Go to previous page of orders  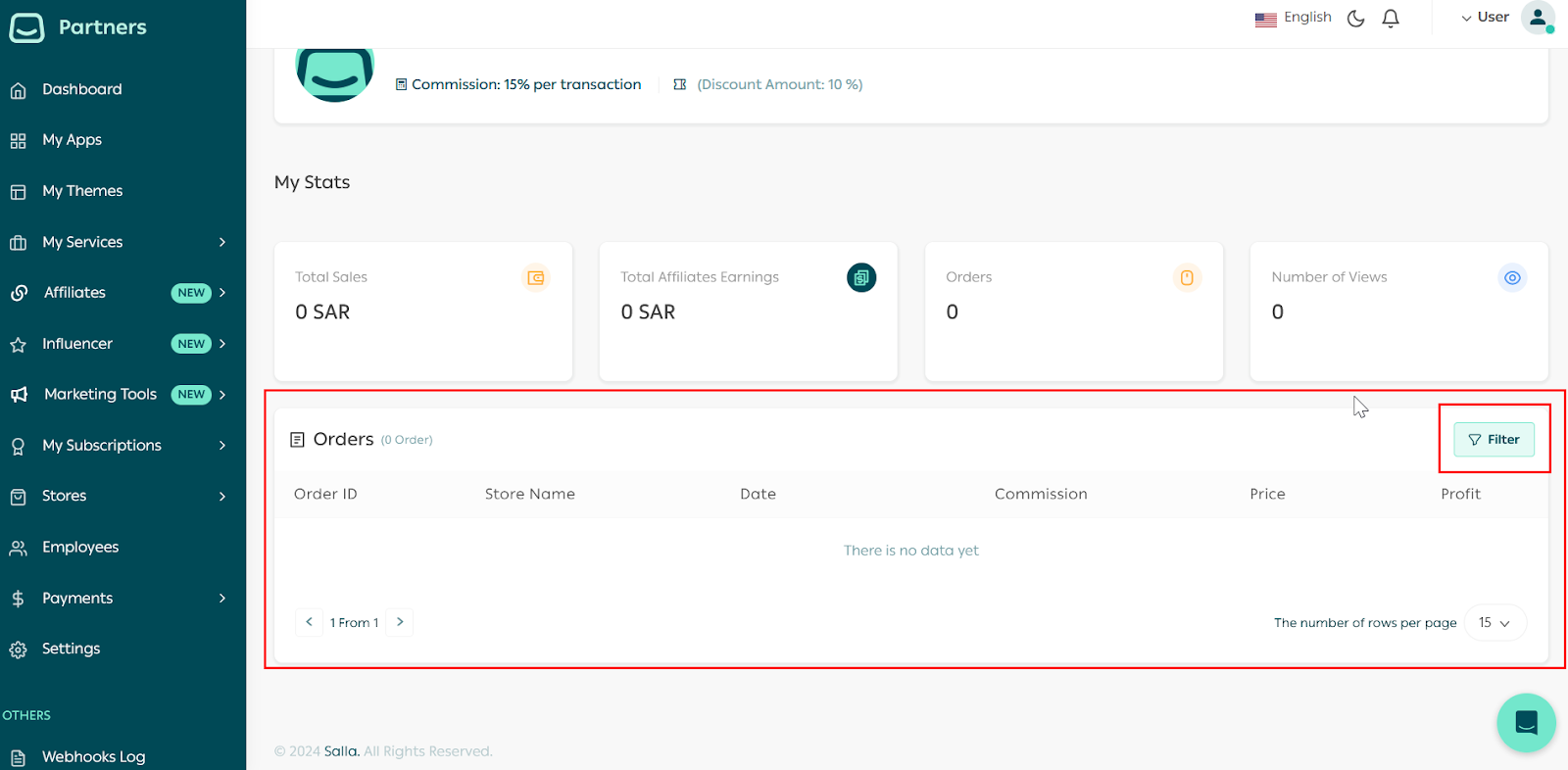(309, 622)
